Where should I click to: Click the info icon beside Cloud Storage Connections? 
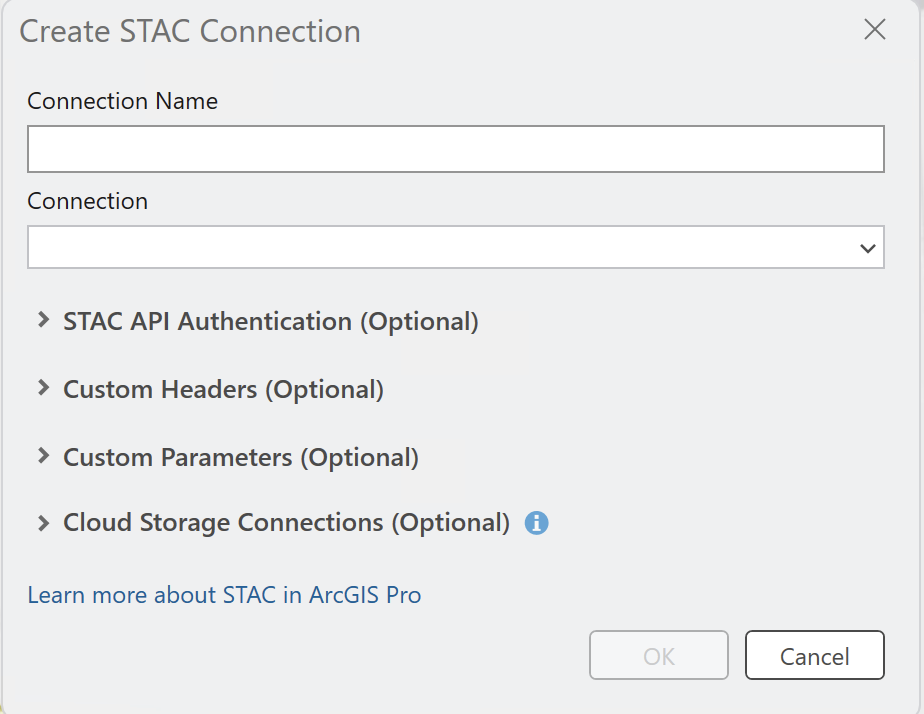[536, 523]
